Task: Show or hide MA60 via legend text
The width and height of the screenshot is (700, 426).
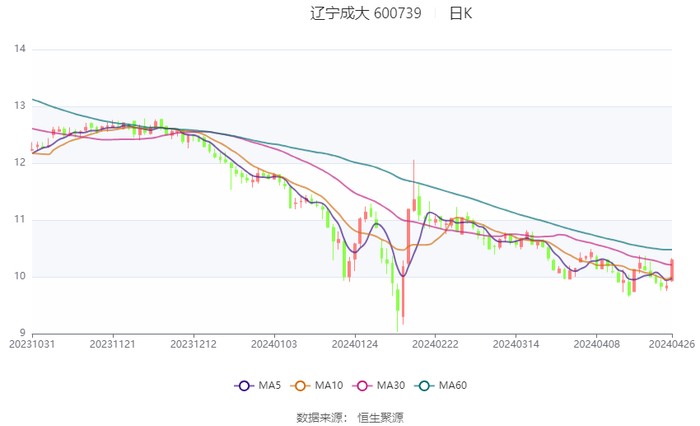Action: (454, 386)
